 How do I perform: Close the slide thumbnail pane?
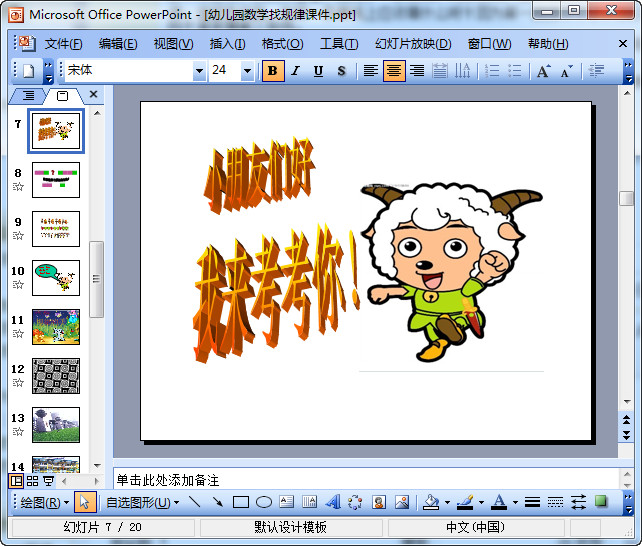(x=93, y=95)
